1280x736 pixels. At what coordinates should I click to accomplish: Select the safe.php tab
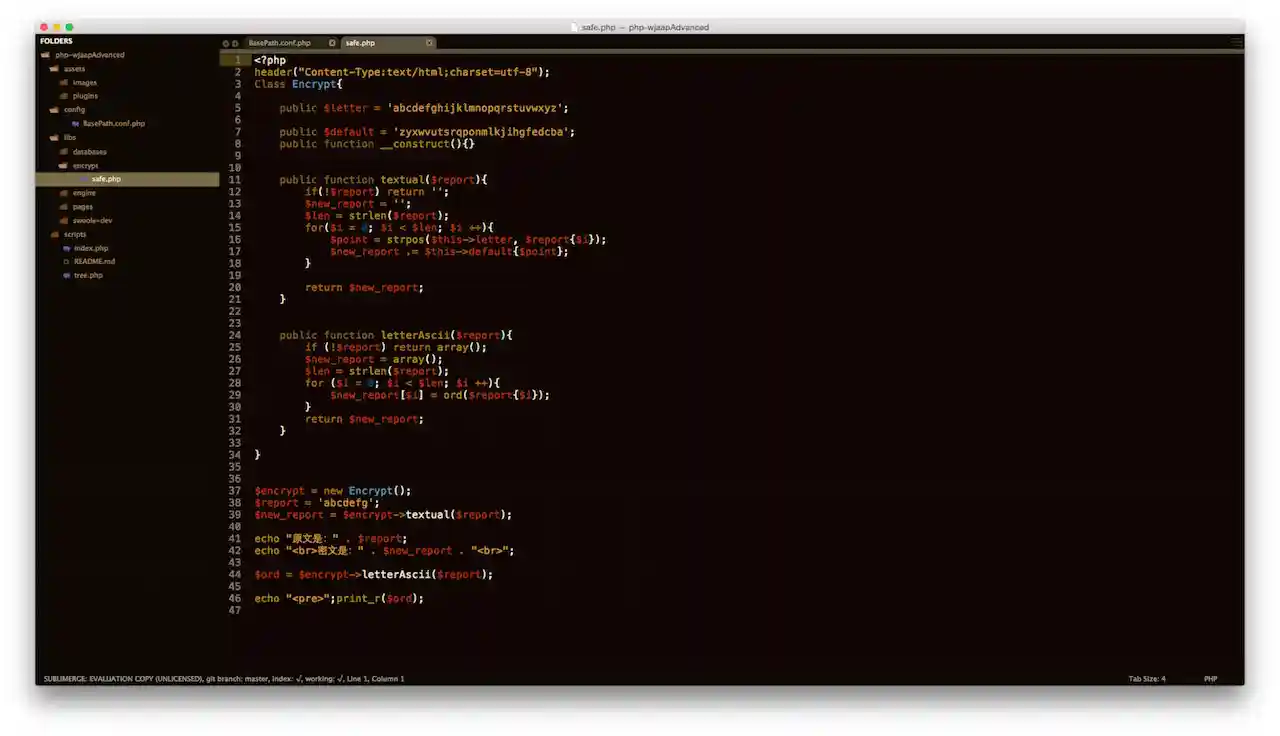point(361,43)
